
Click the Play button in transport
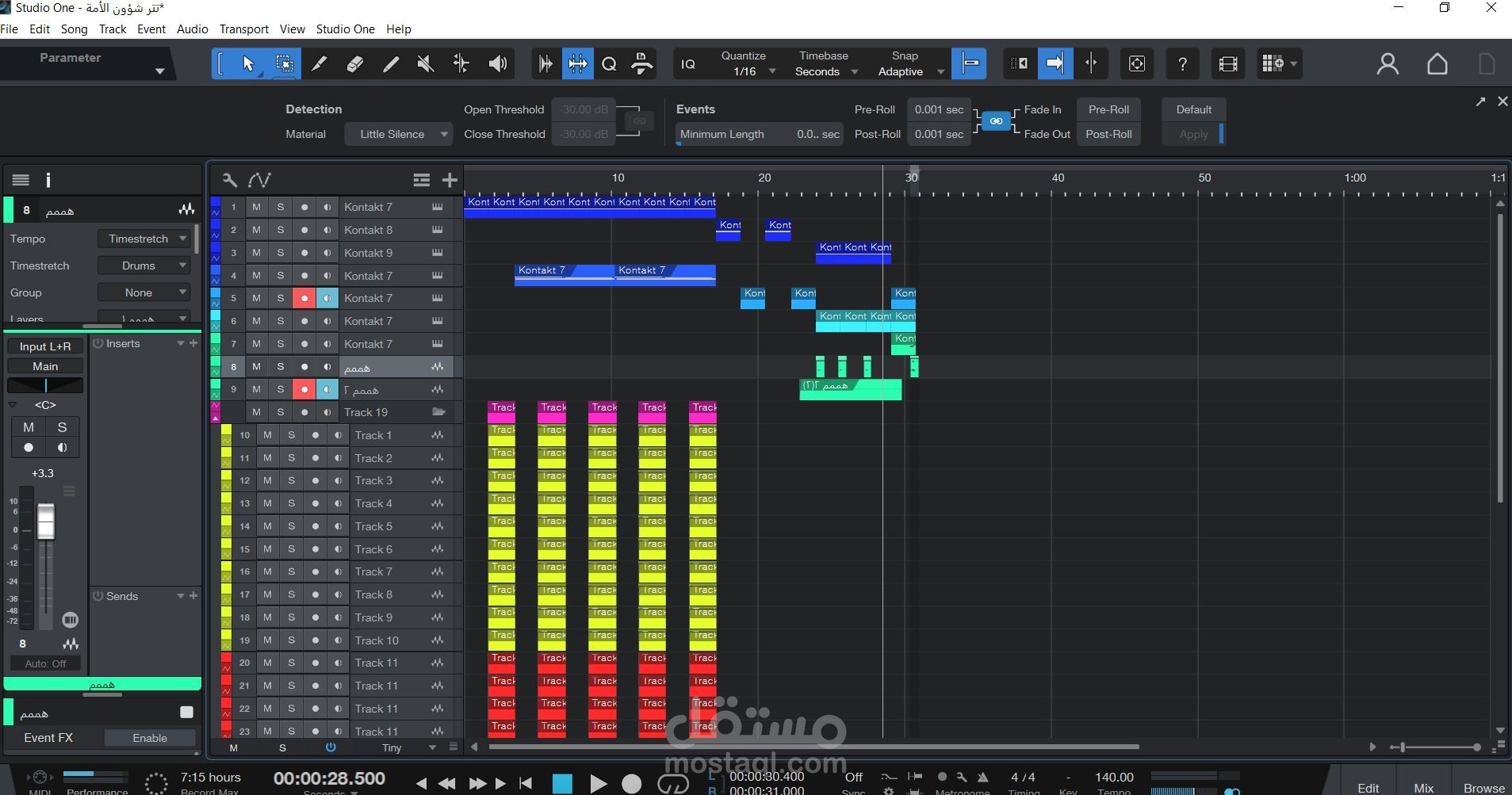click(599, 784)
